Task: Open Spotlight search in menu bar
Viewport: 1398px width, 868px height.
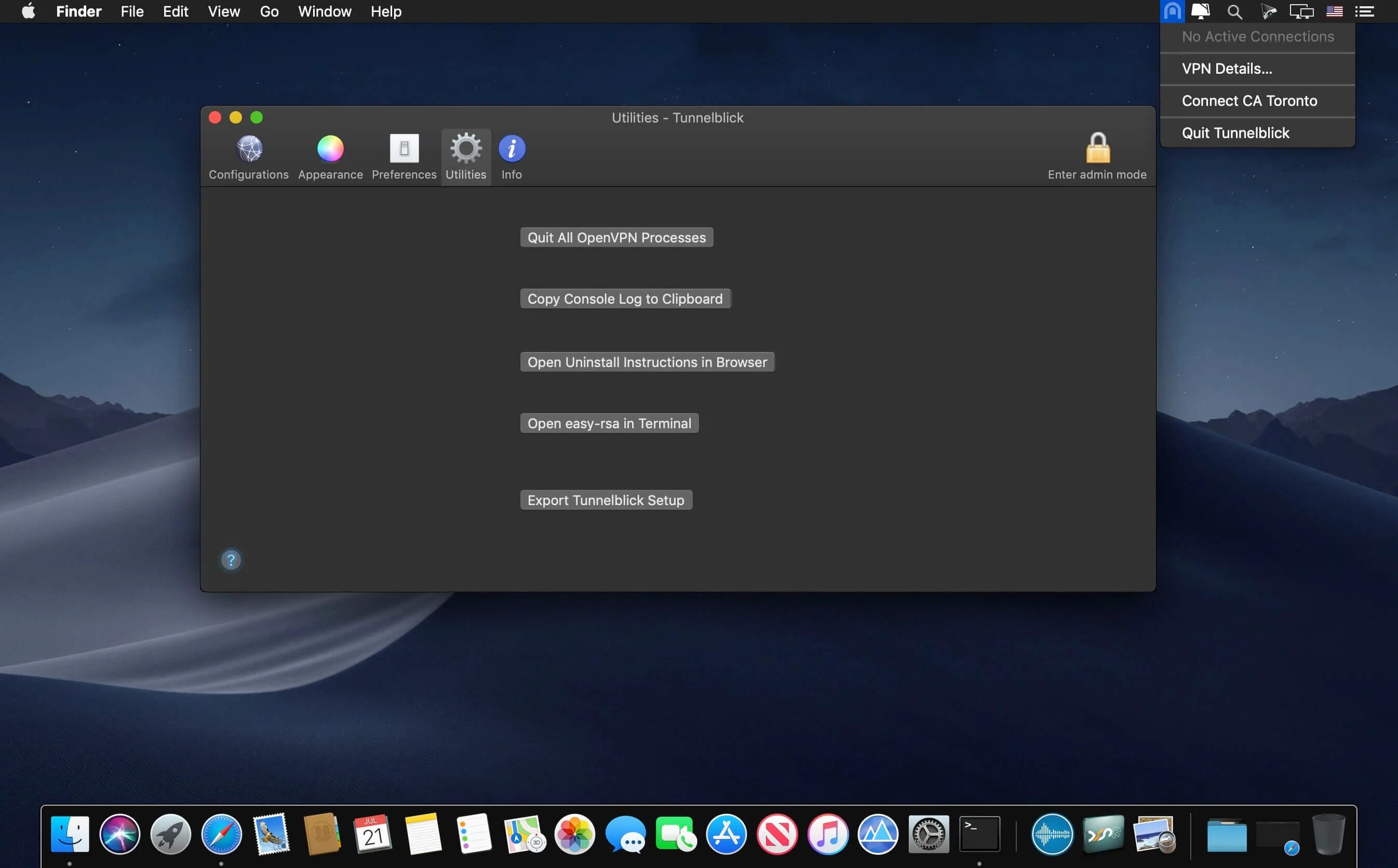Action: coord(1234,11)
